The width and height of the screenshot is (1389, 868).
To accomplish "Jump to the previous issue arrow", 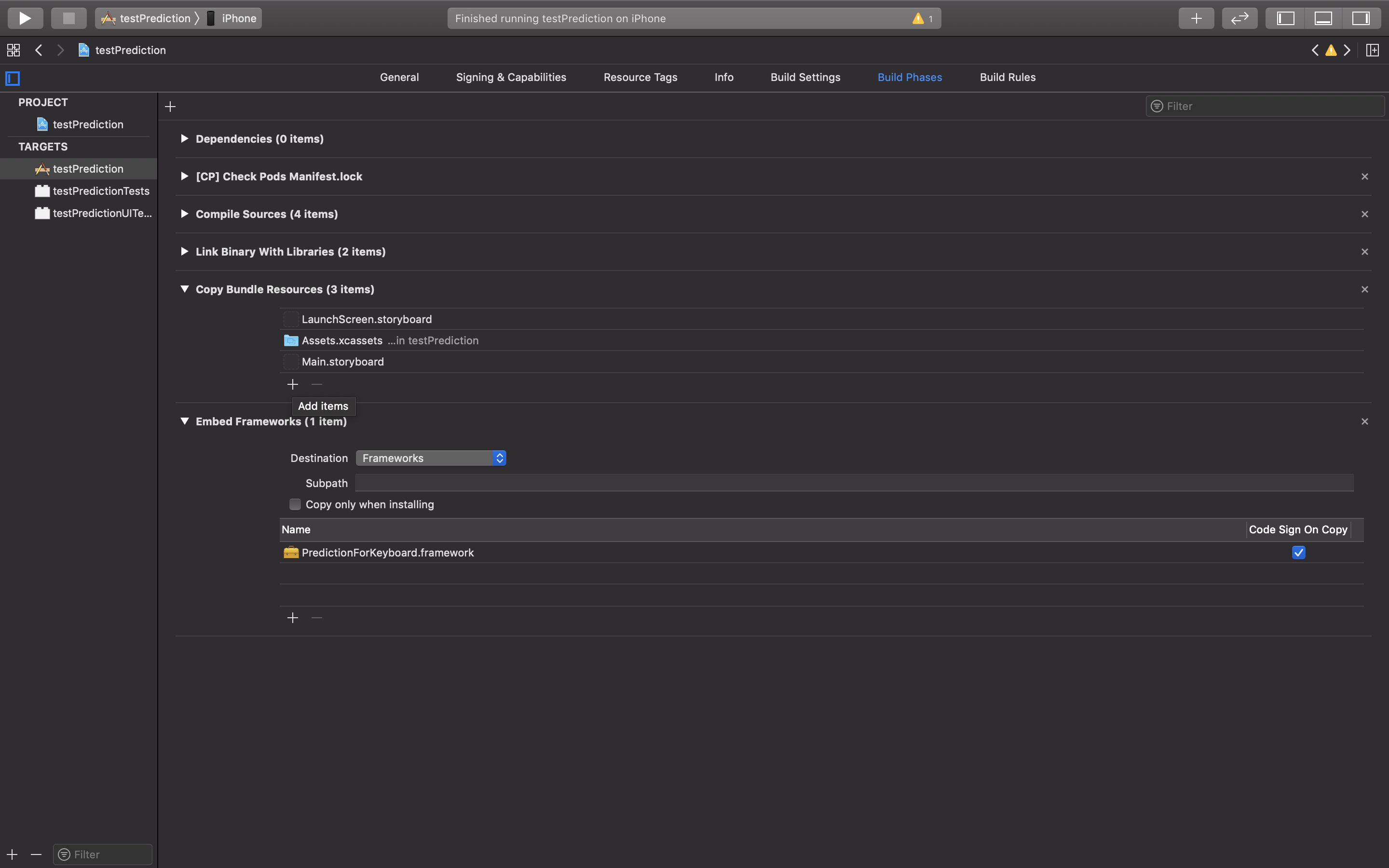I will click(x=1315, y=50).
